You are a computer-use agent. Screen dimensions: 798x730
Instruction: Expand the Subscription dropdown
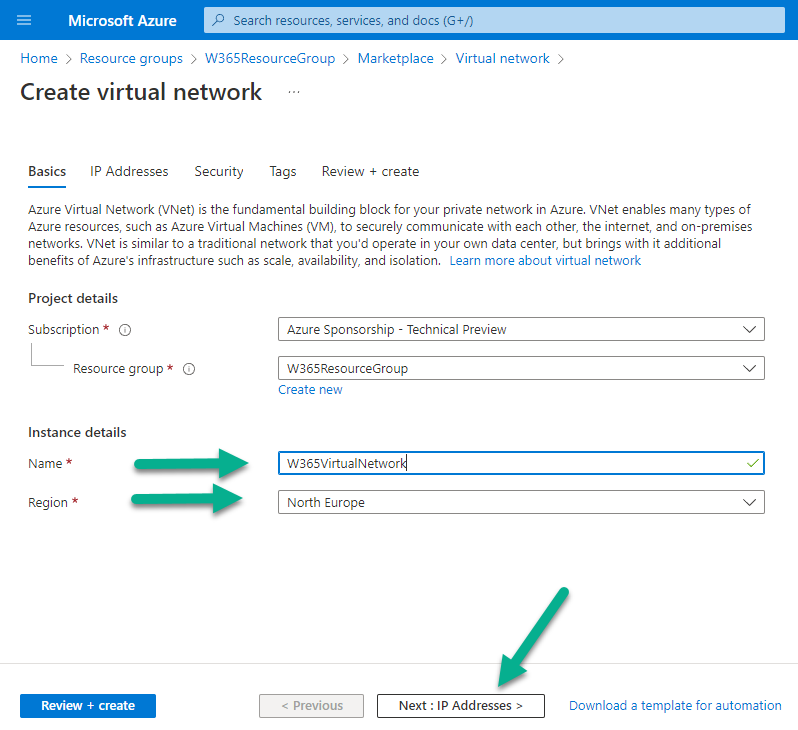[x=521, y=329]
